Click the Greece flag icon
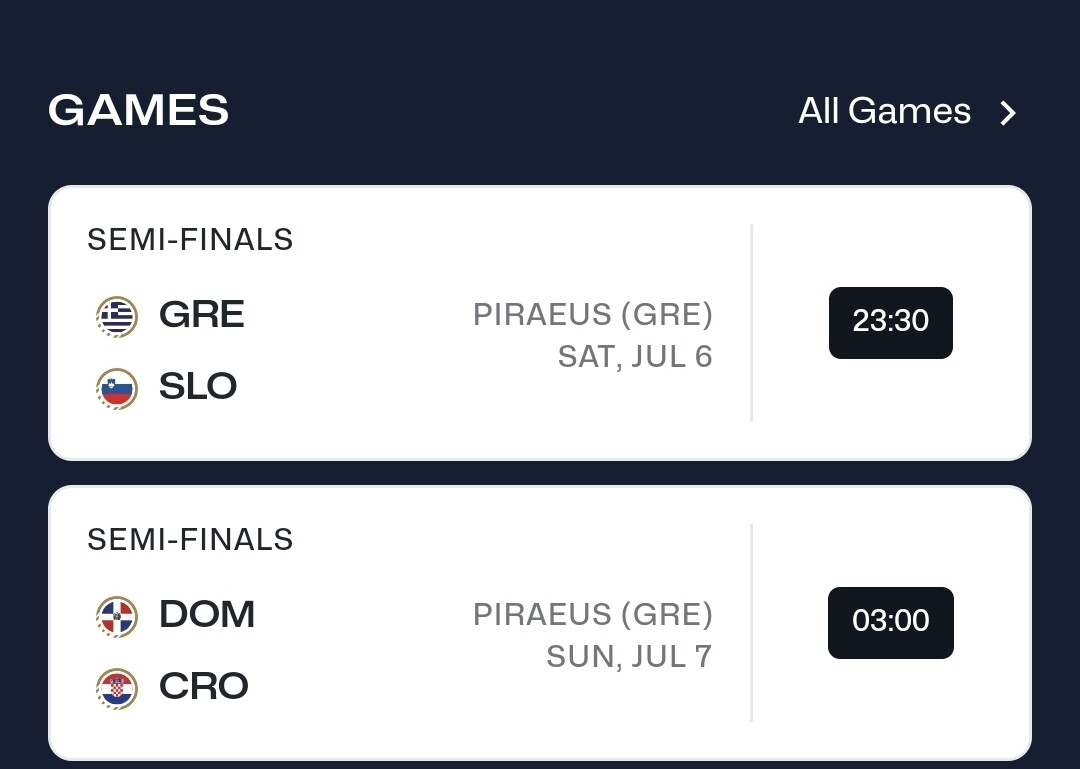The width and height of the screenshot is (1080, 769). pyautogui.click(x=117, y=316)
